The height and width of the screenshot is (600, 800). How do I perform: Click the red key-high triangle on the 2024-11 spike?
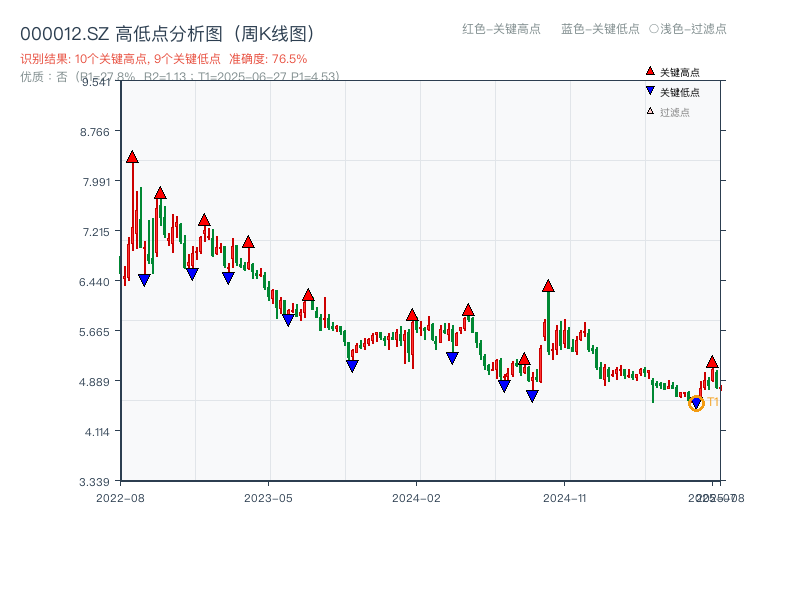coord(548,287)
